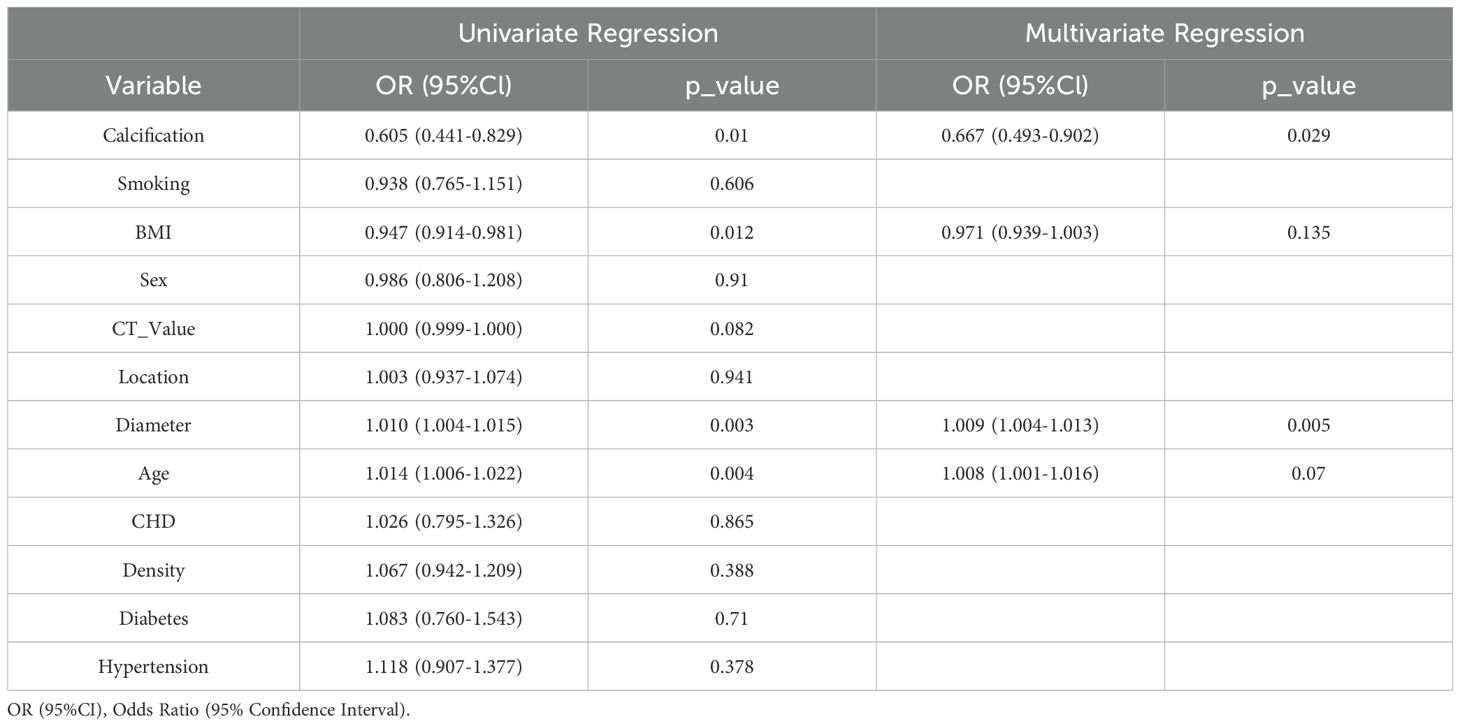Select the Density p_value 0.388 cell
The width and height of the screenshot is (1460, 726).
tap(732, 570)
